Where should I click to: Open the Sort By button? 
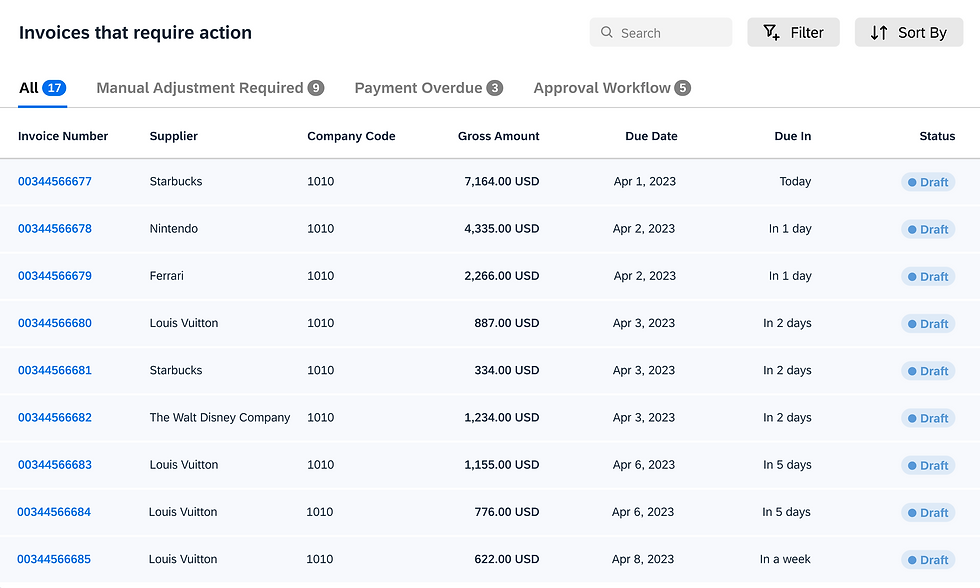[909, 32]
